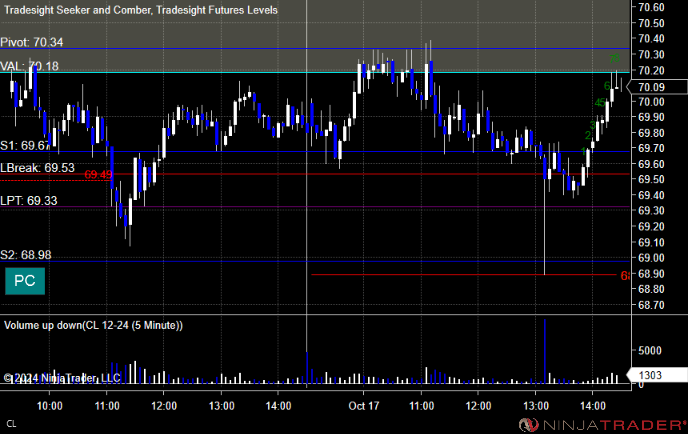Click the teal PC button
688x434 pixels.
tap(25, 281)
